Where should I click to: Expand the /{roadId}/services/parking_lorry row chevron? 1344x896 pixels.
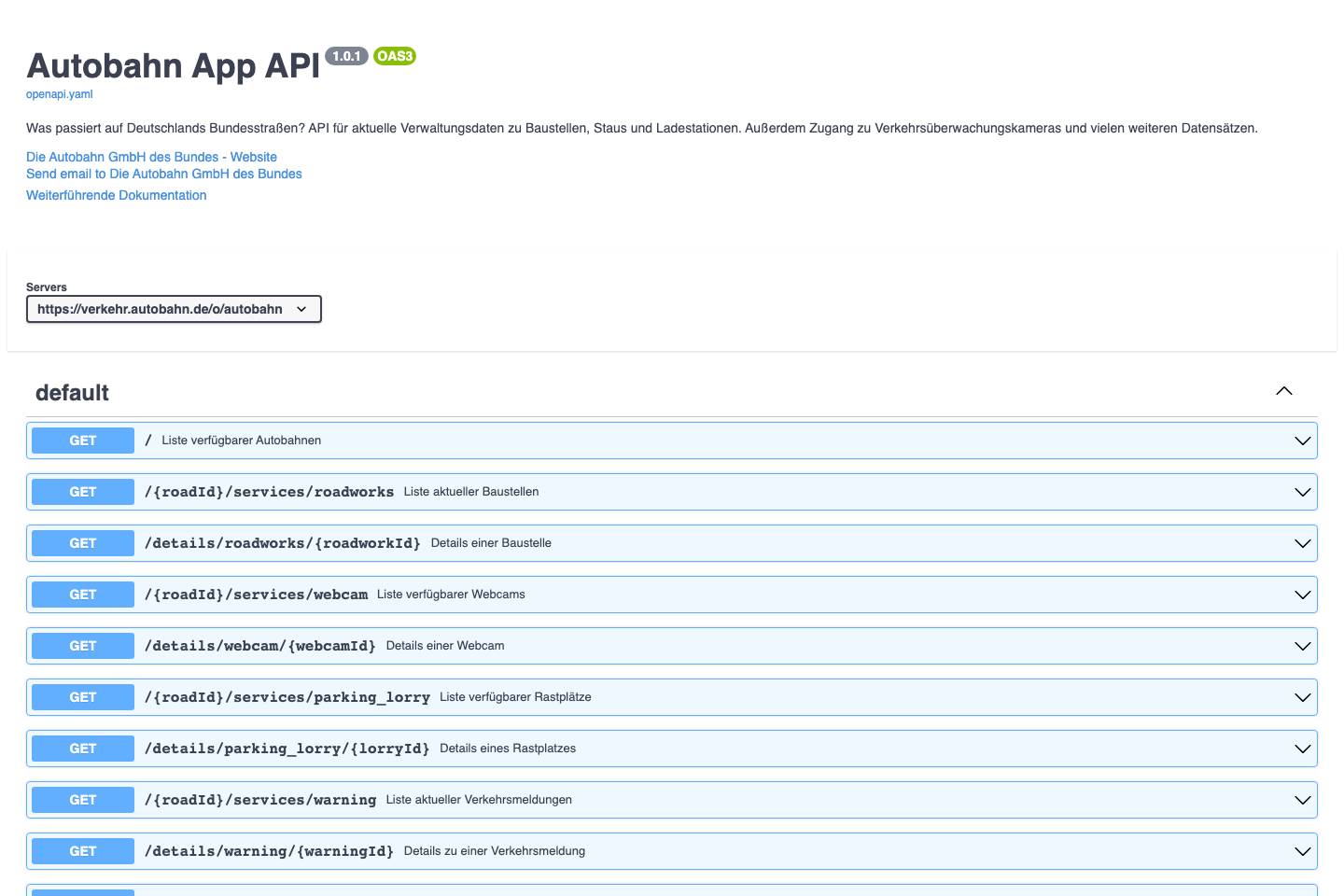coord(1302,696)
